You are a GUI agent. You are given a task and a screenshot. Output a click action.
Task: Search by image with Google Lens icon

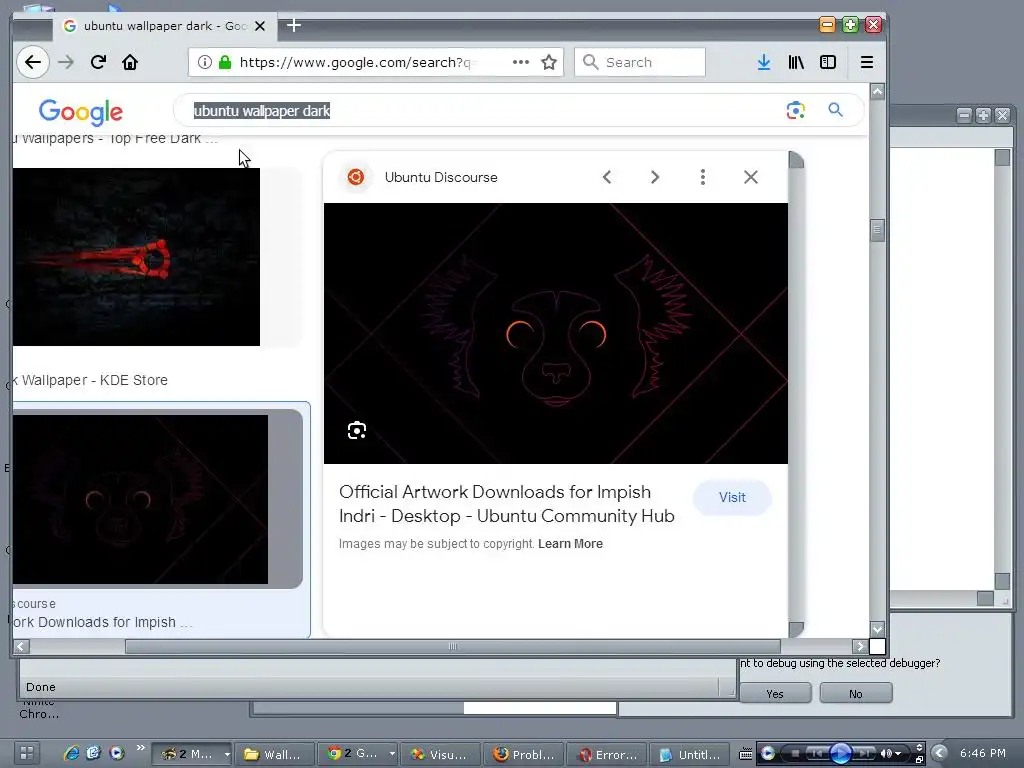pos(795,110)
